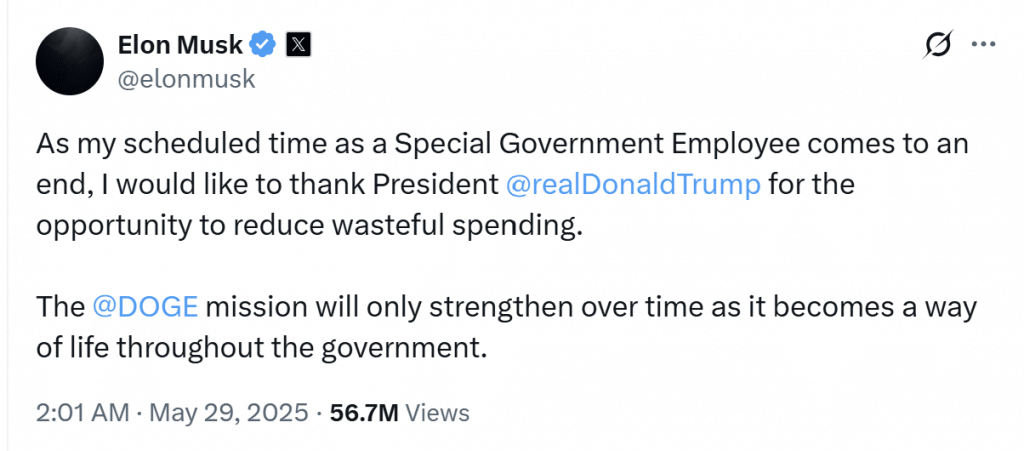The height and width of the screenshot is (451, 1024).
Task: Click the blue verified checkmark badge
Action: coord(263,44)
